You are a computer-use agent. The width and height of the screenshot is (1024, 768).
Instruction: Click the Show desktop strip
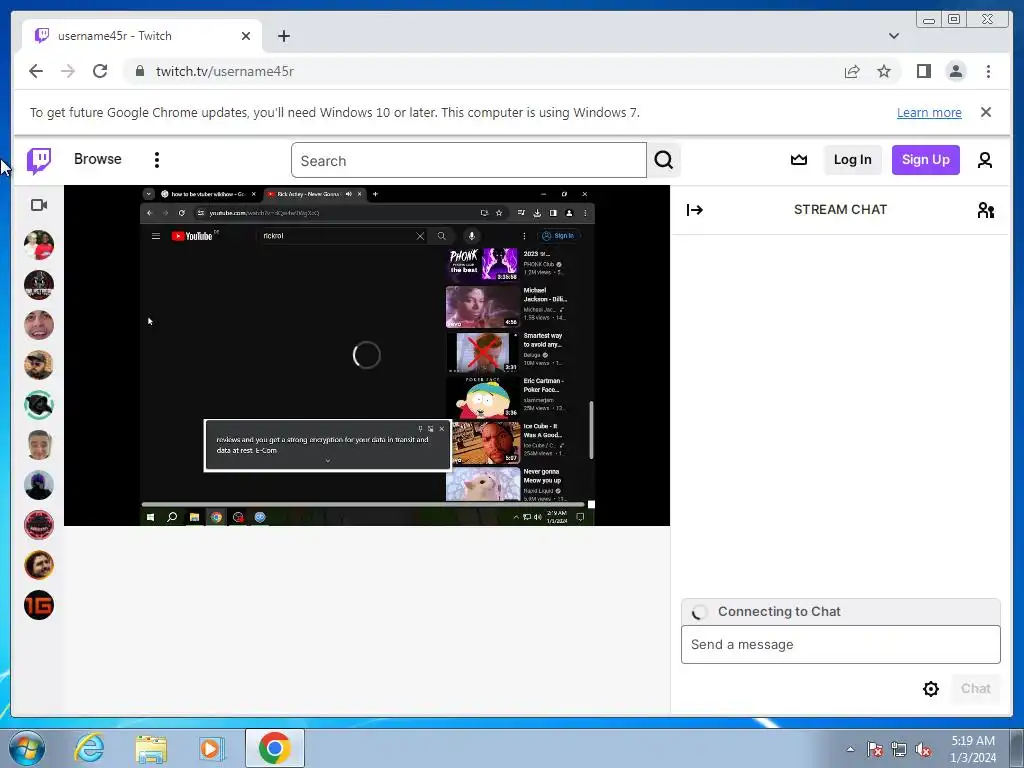point(1017,748)
